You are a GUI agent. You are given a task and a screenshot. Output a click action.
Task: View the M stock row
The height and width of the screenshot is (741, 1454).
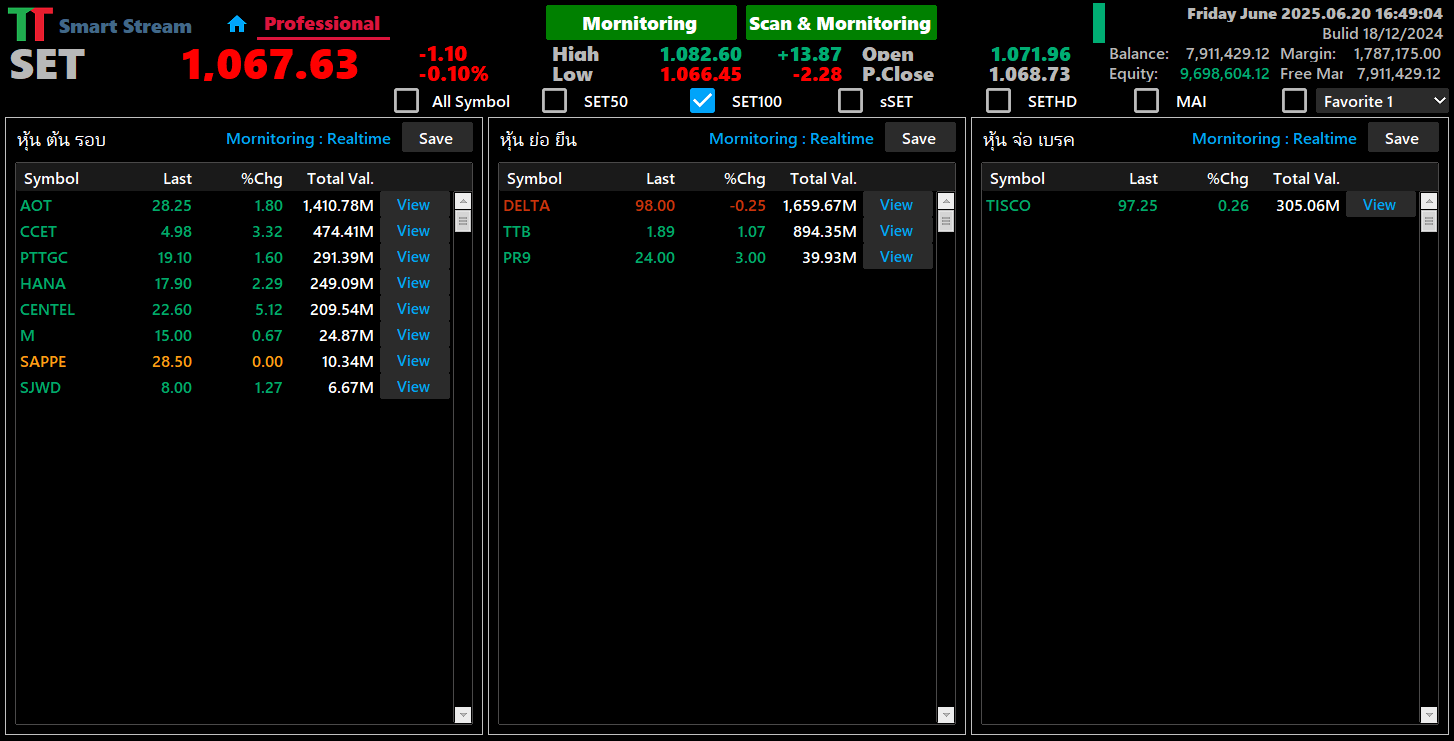pyautogui.click(x=414, y=335)
